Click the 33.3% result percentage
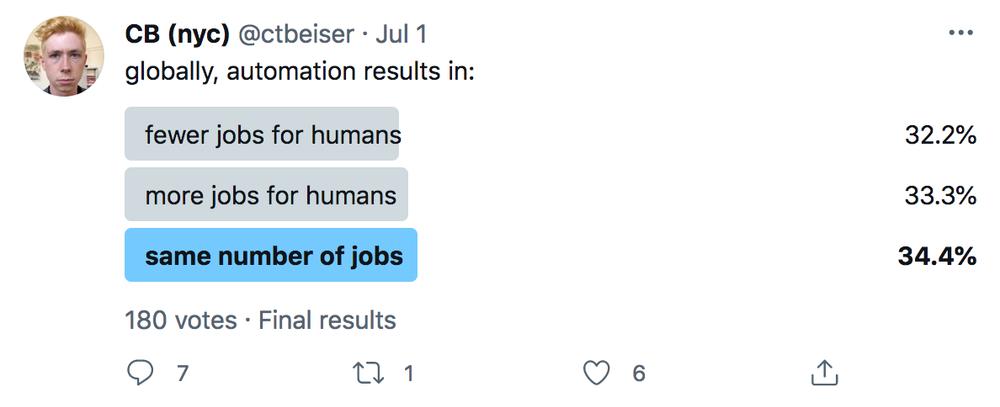Image resolution: width=1000 pixels, height=407 pixels. click(941, 195)
